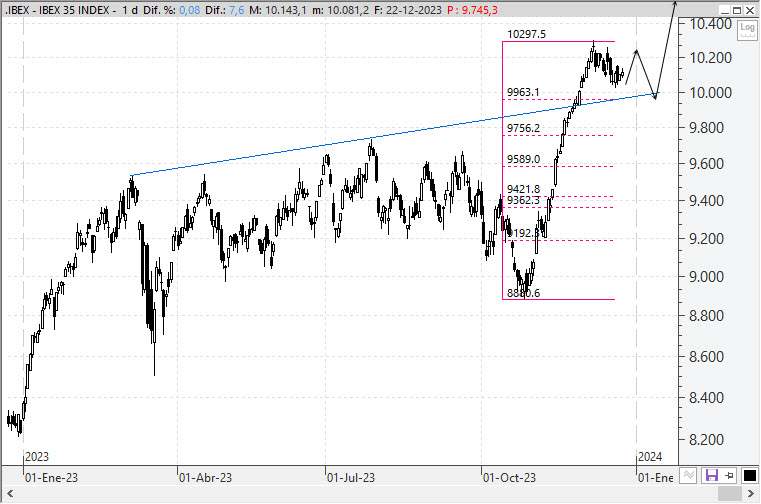The width and height of the screenshot is (761, 504).
Task: Click the 01-Oct-23 date label
Action: tap(510, 478)
